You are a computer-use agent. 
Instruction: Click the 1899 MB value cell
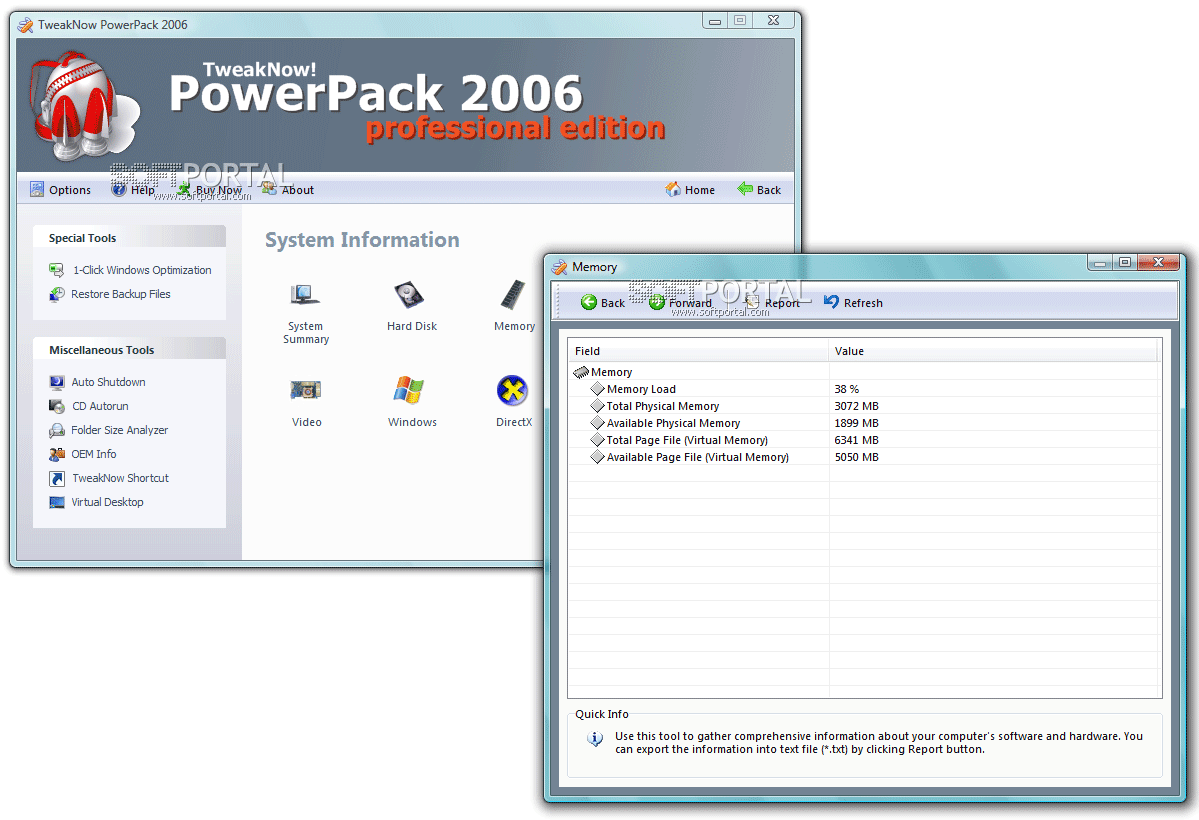(x=856, y=423)
